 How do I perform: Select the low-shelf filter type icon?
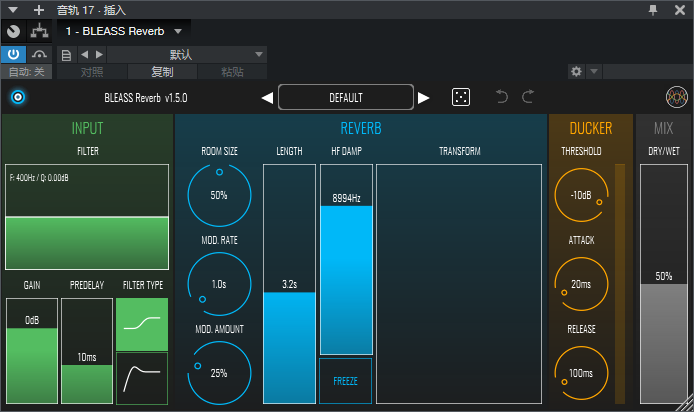click(x=142, y=324)
